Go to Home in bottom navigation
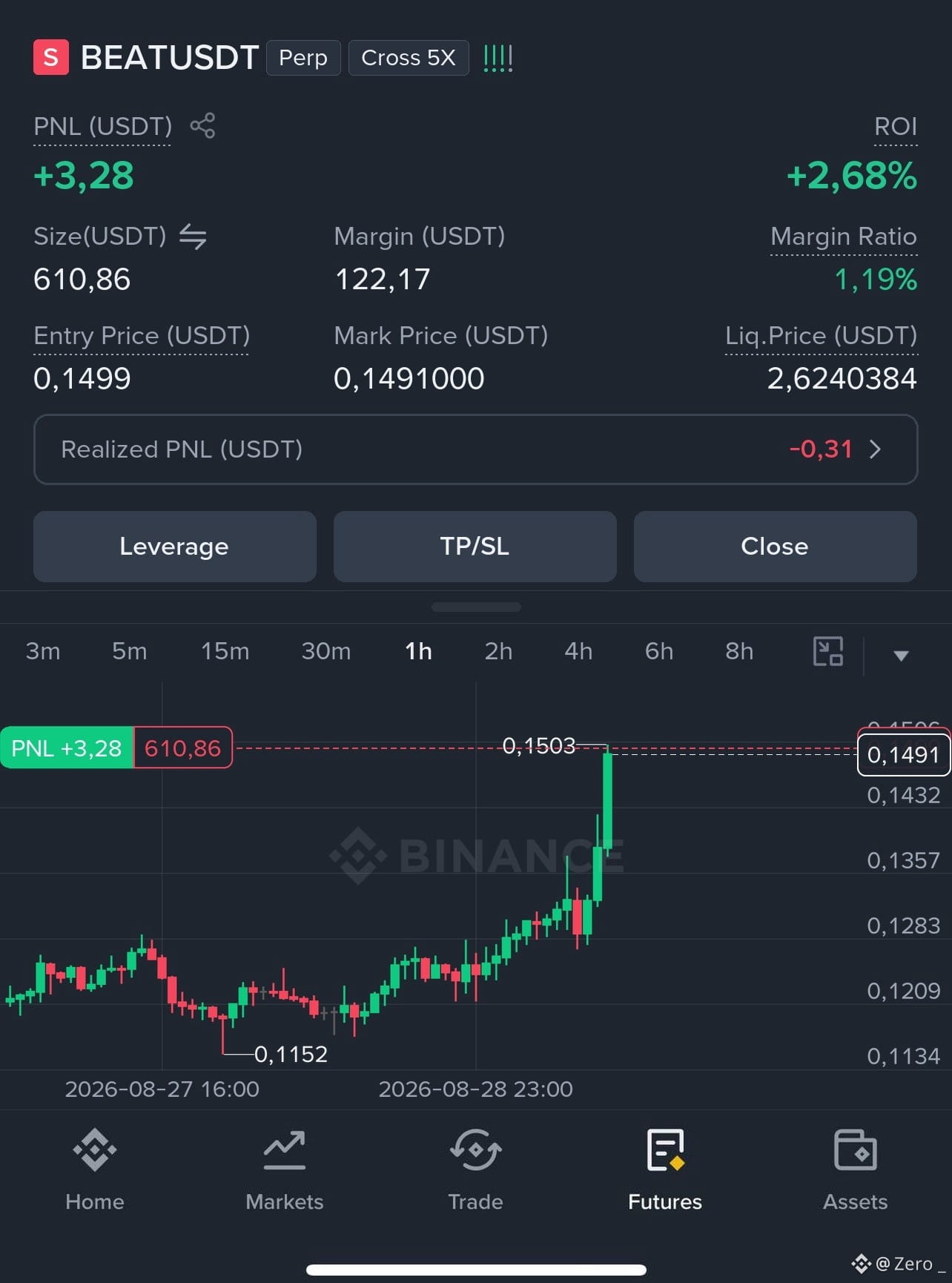Viewport: 952px width, 1283px height. [x=95, y=1170]
